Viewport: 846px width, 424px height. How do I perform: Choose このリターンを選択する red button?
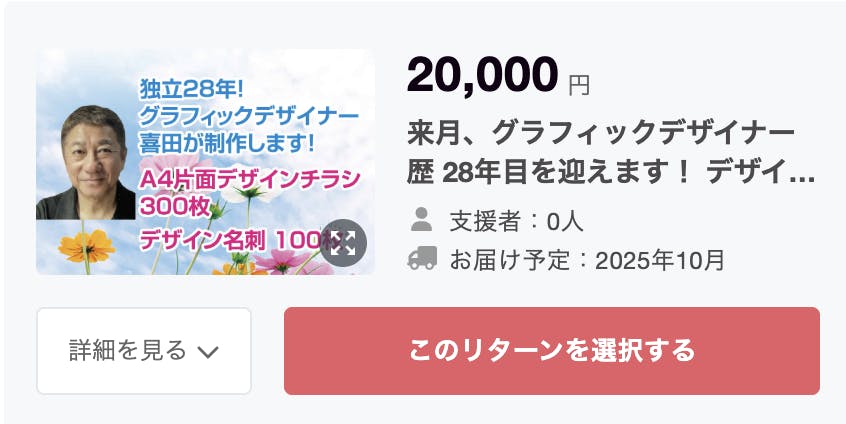click(551, 351)
